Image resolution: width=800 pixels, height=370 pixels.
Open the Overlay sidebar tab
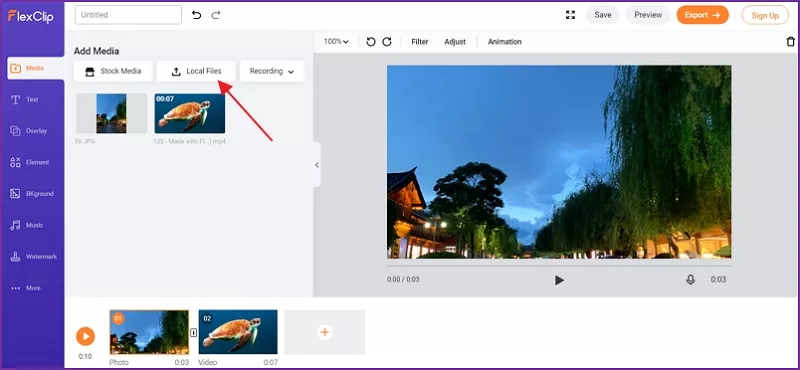pyautogui.click(x=29, y=131)
